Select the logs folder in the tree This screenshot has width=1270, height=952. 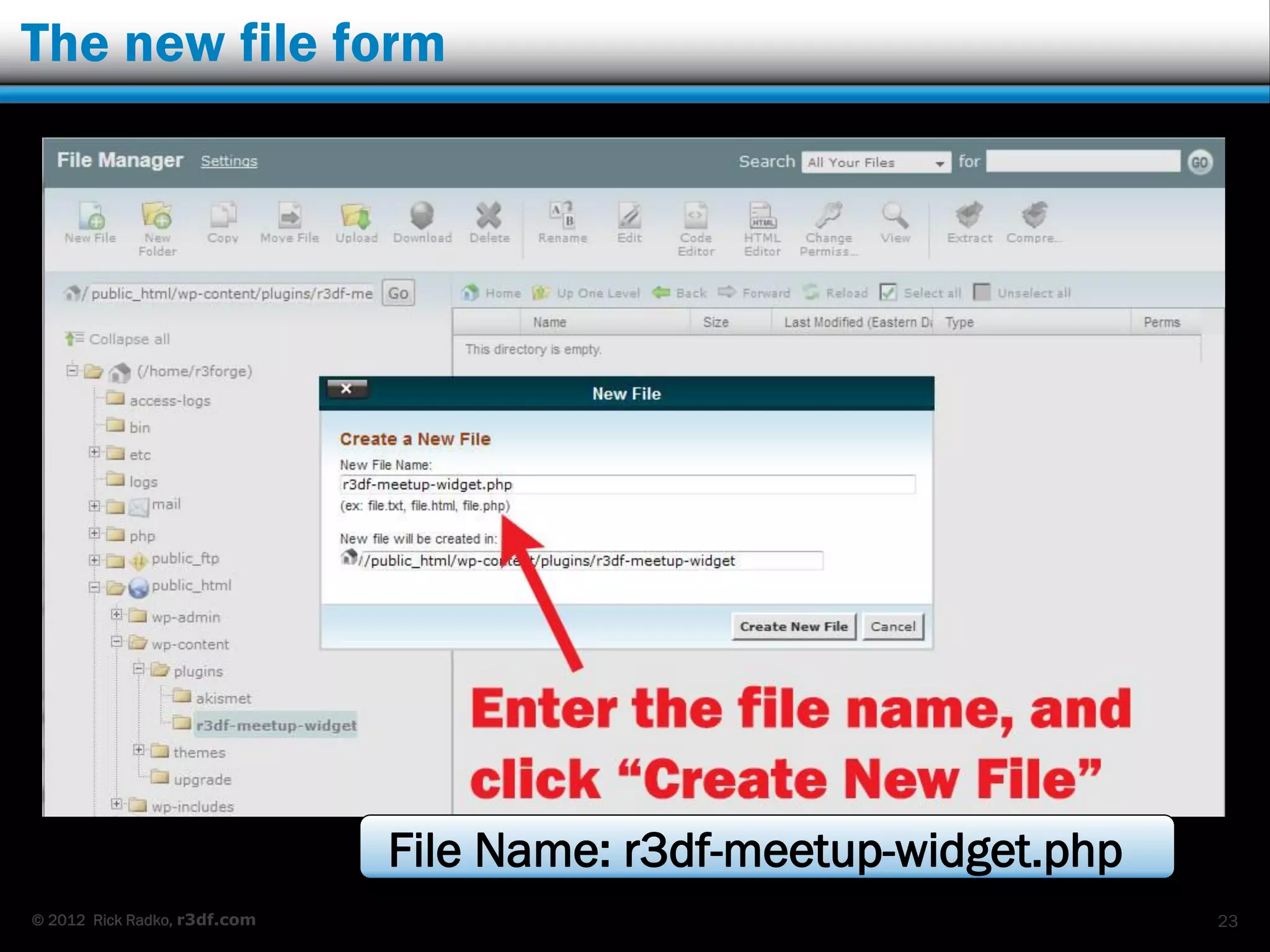[132, 480]
